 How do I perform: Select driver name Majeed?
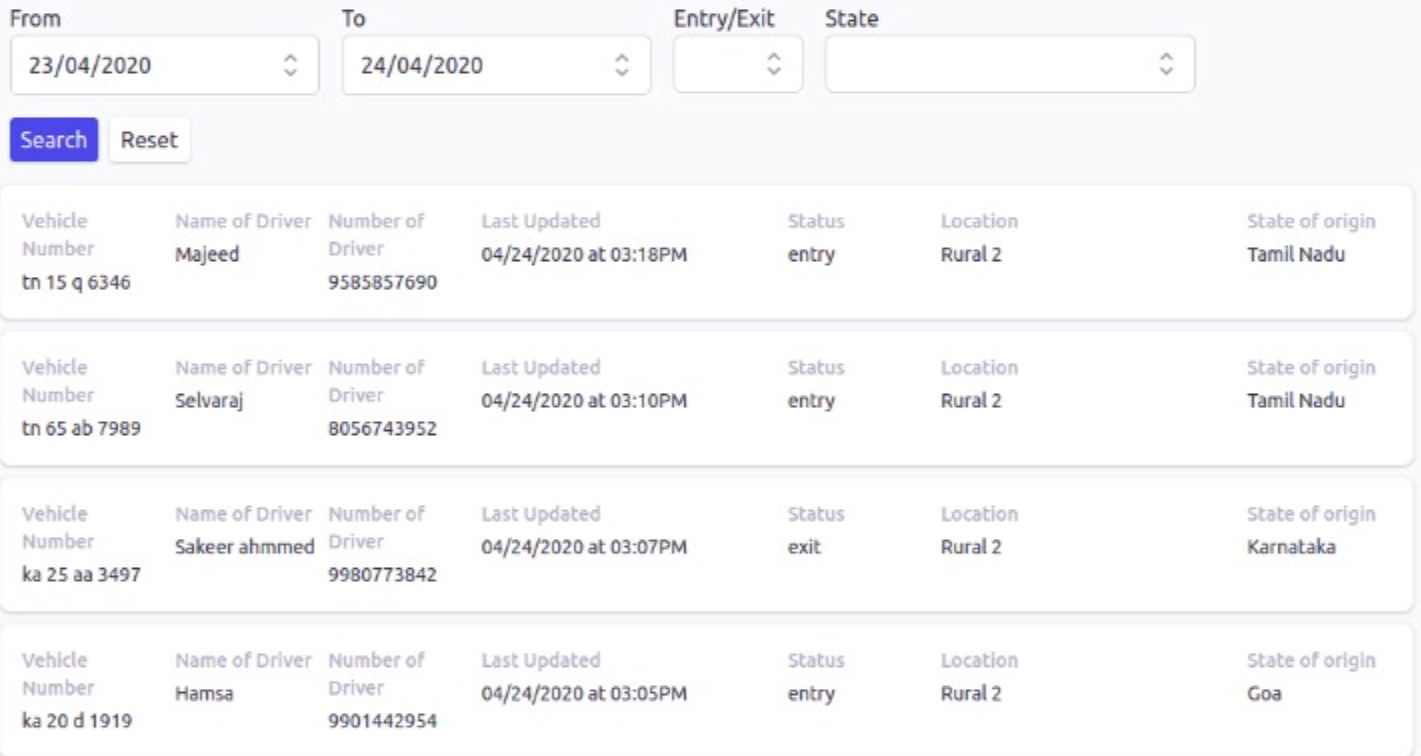(x=207, y=255)
